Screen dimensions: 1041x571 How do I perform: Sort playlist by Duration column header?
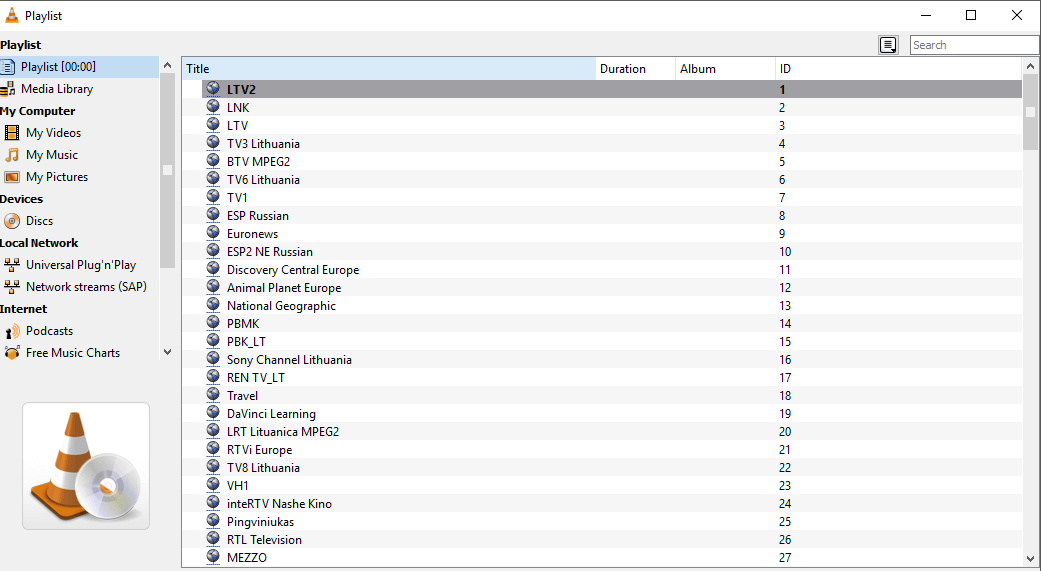(635, 68)
